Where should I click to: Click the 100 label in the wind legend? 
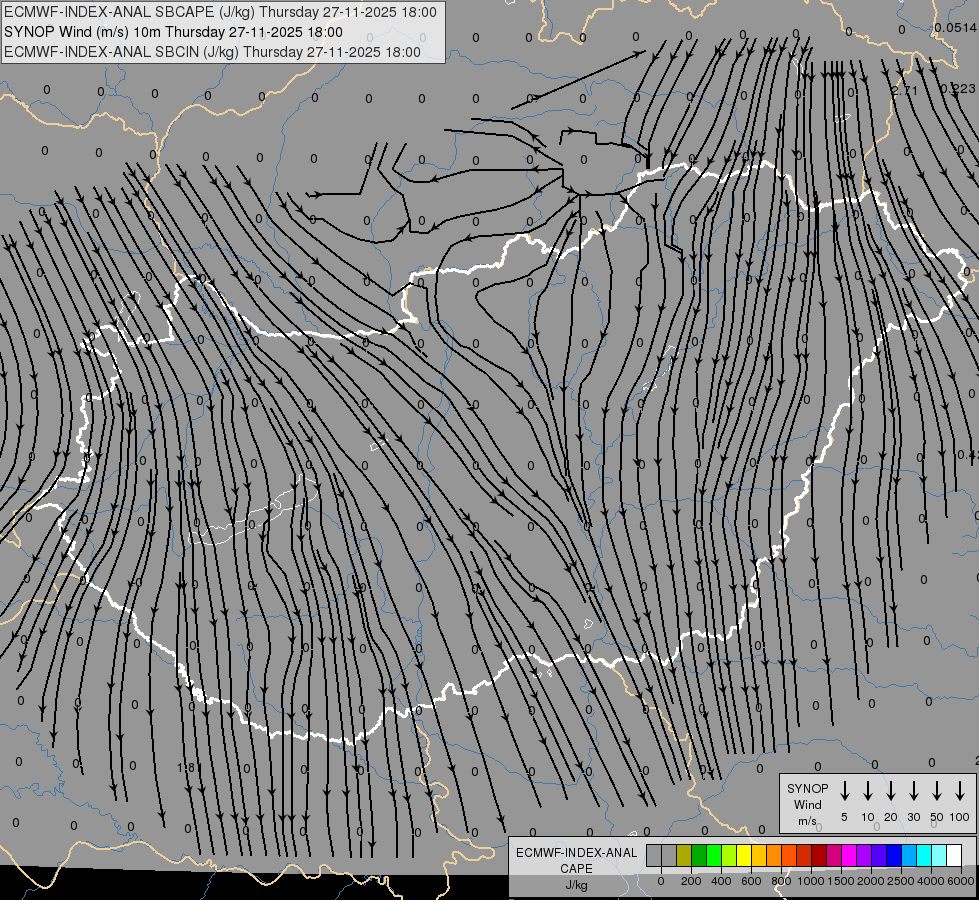tap(960, 817)
